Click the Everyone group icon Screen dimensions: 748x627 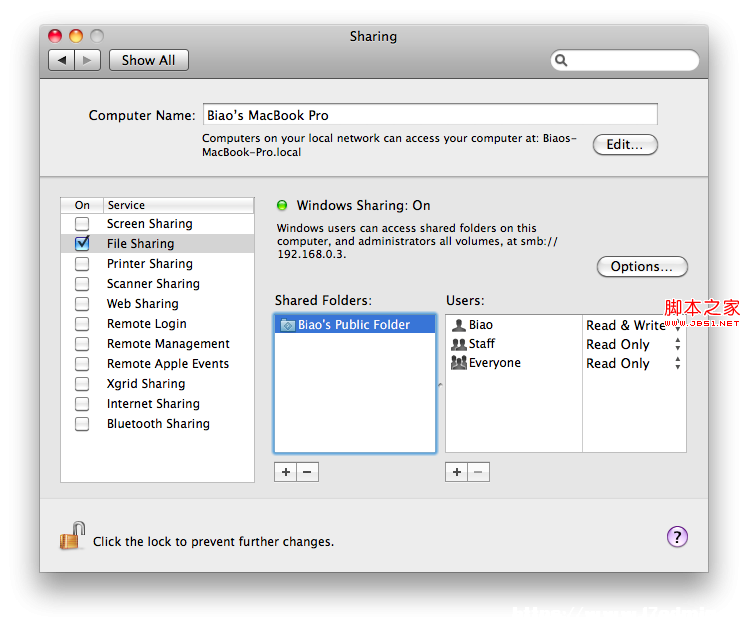458,363
